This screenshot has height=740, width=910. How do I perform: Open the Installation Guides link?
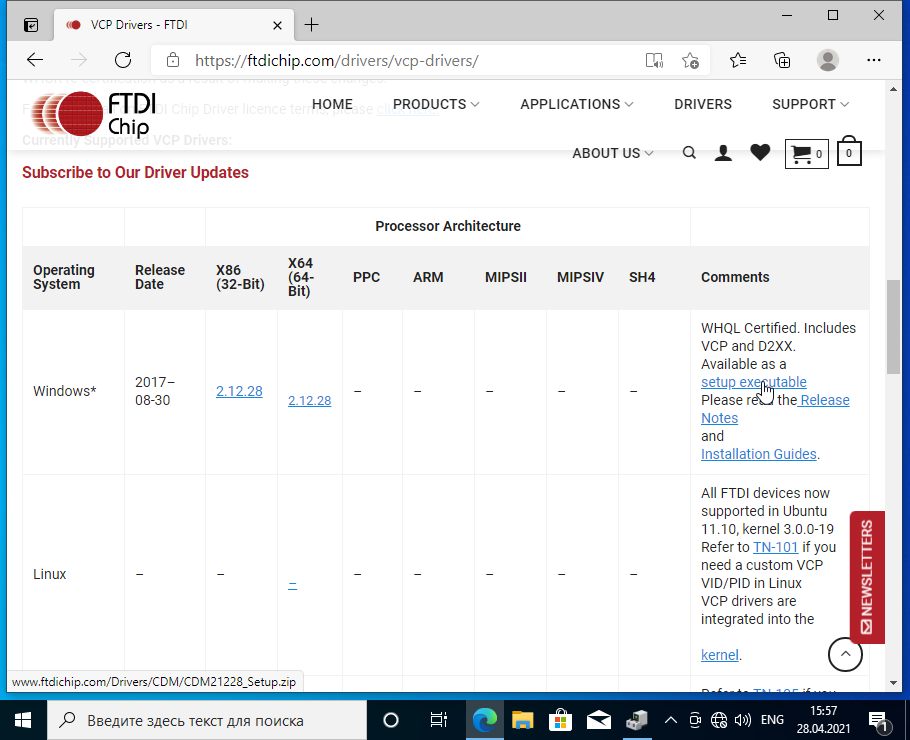coord(759,454)
